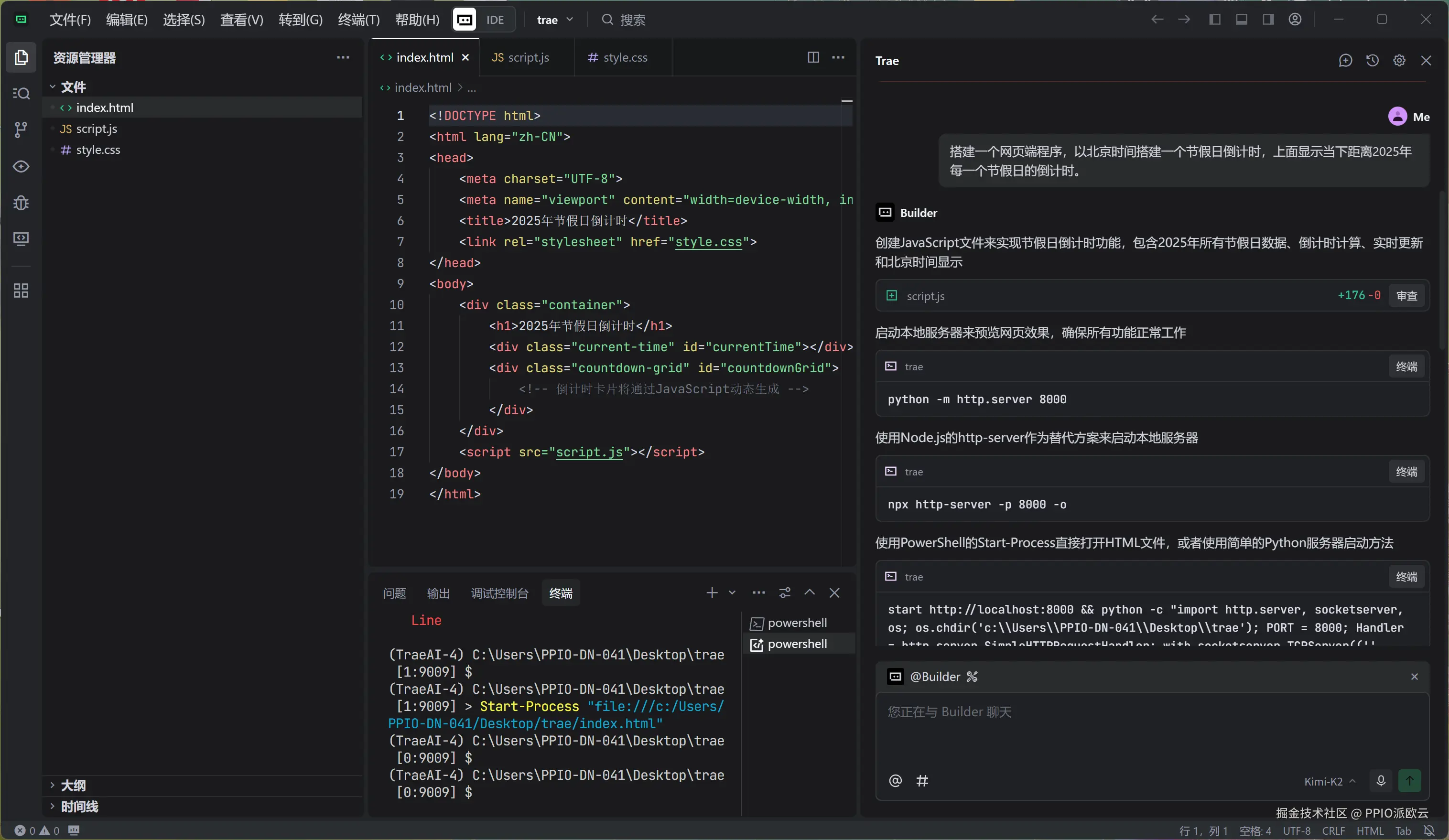Toggle the right AI sidebar layout button
Screen dimensions: 1449x840
tap(1268, 20)
